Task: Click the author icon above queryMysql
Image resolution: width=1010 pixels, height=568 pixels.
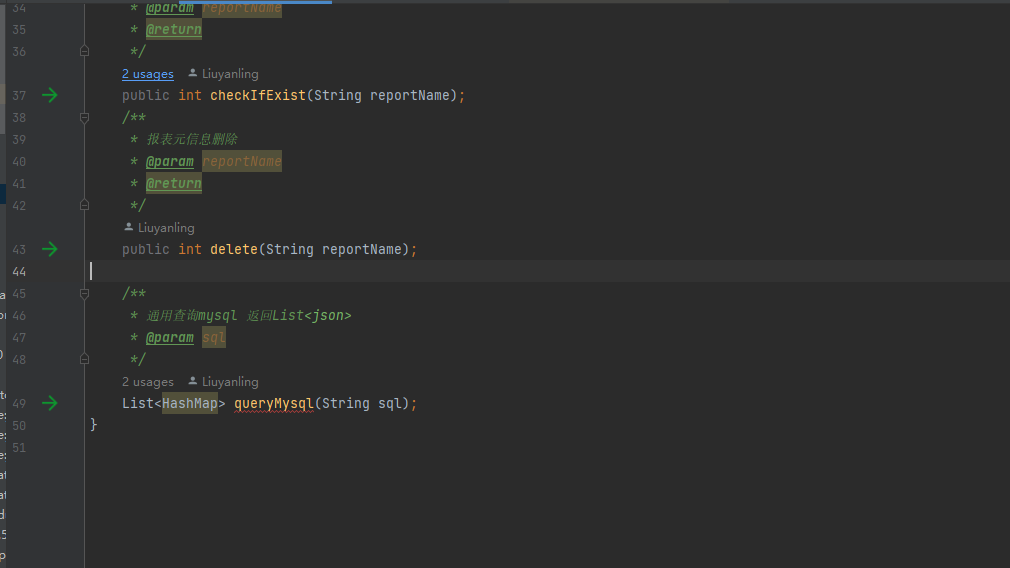Action: pos(193,381)
